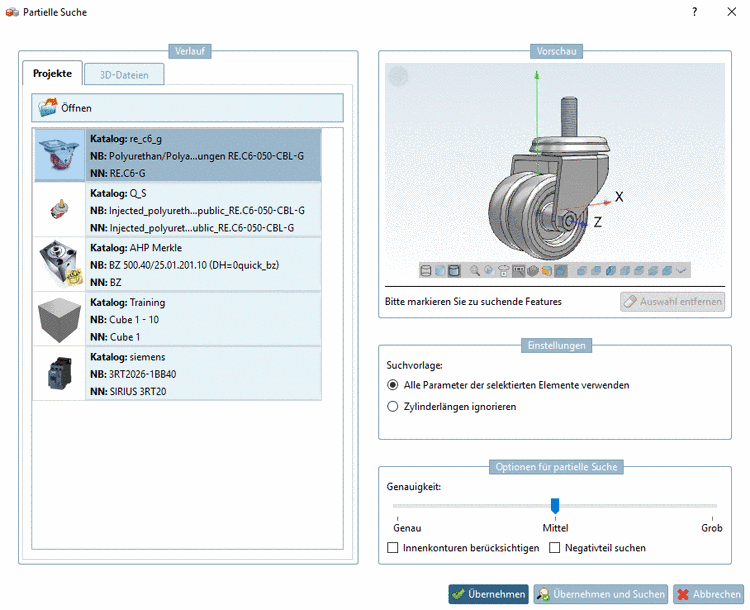Click the Übernehmen button
The height and width of the screenshot is (610, 750).
488,594
